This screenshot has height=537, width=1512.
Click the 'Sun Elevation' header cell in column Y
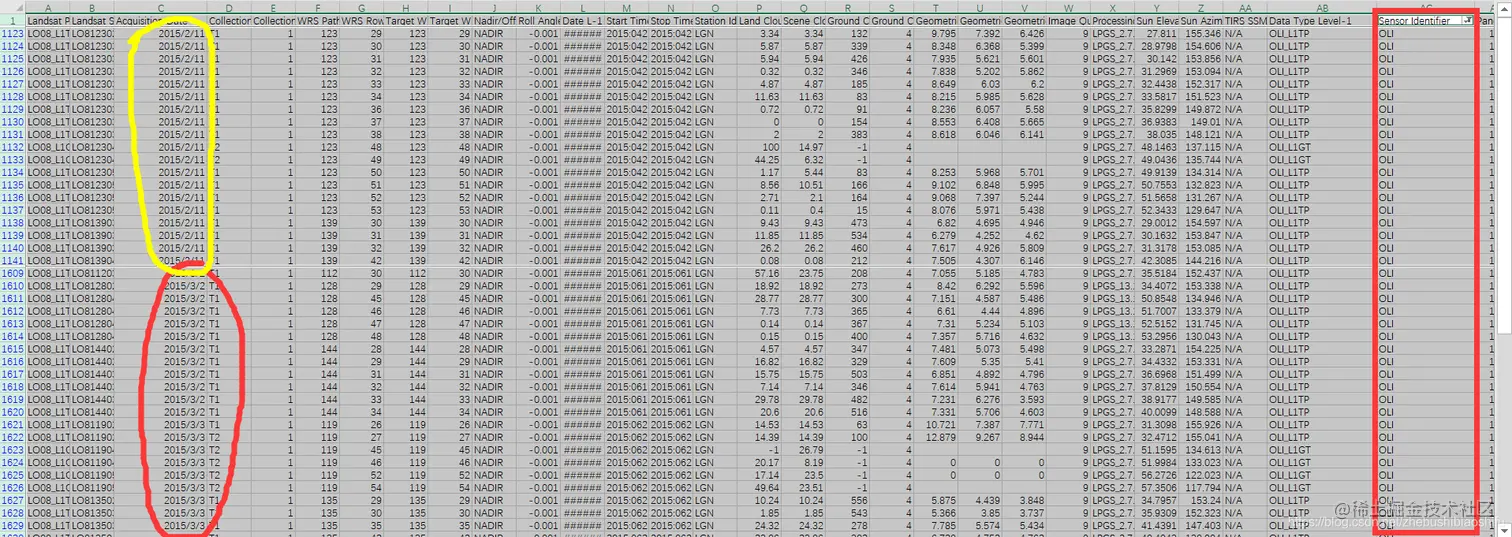[x=1156, y=20]
